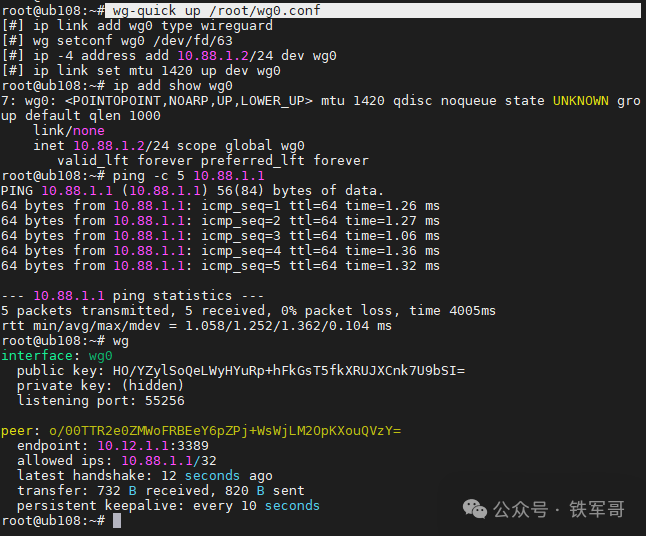Screen dimensions: 646x536
Task: Click the ping reply with time=1.06 ms
Action: tap(220, 236)
